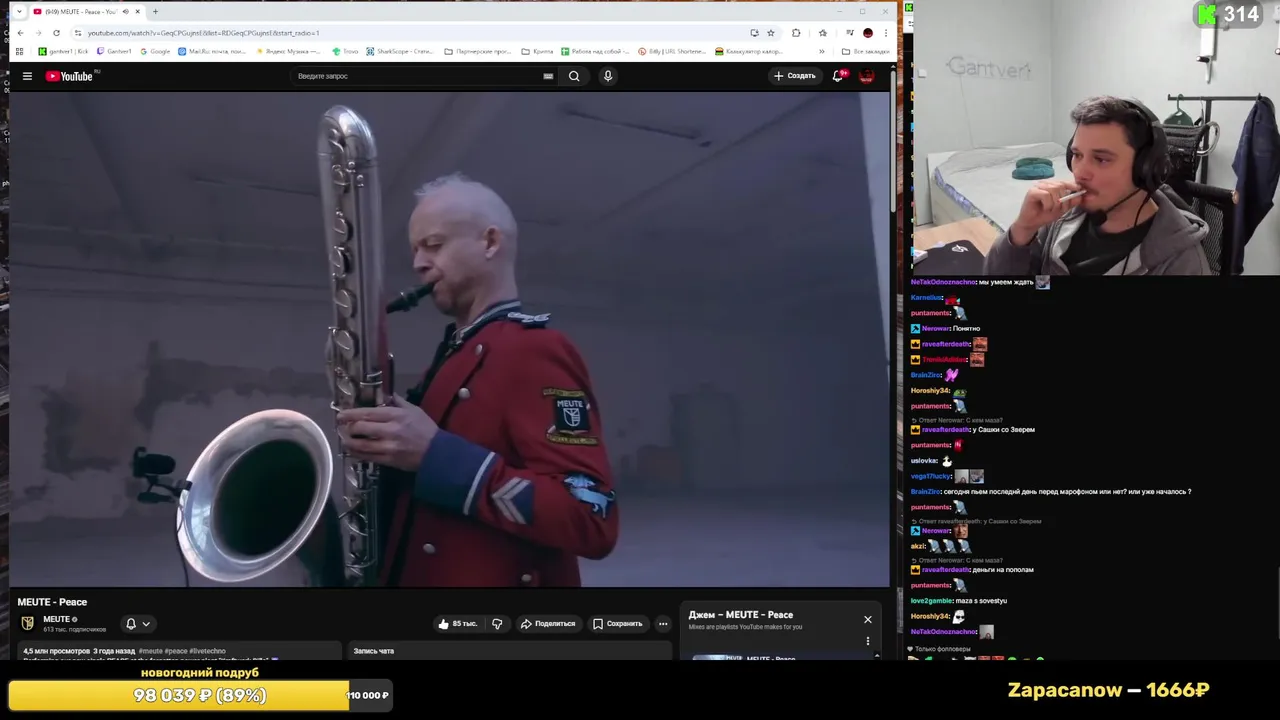Viewport: 1280px width, 720px height.
Task: Open the SharkScope bookmark
Action: click(399, 51)
